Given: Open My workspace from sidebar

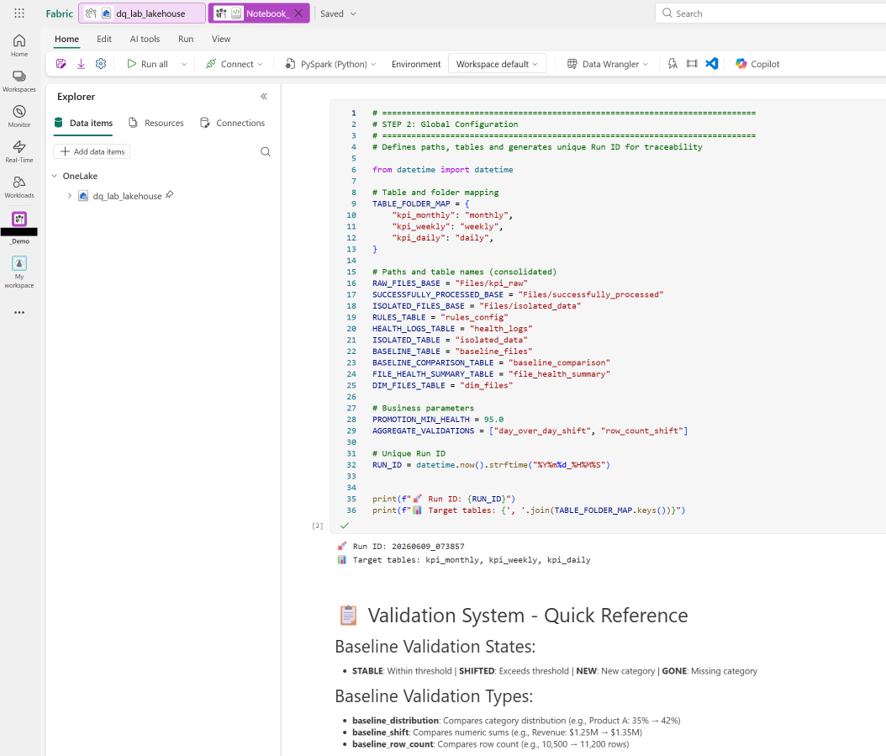Looking at the screenshot, I should (19, 272).
